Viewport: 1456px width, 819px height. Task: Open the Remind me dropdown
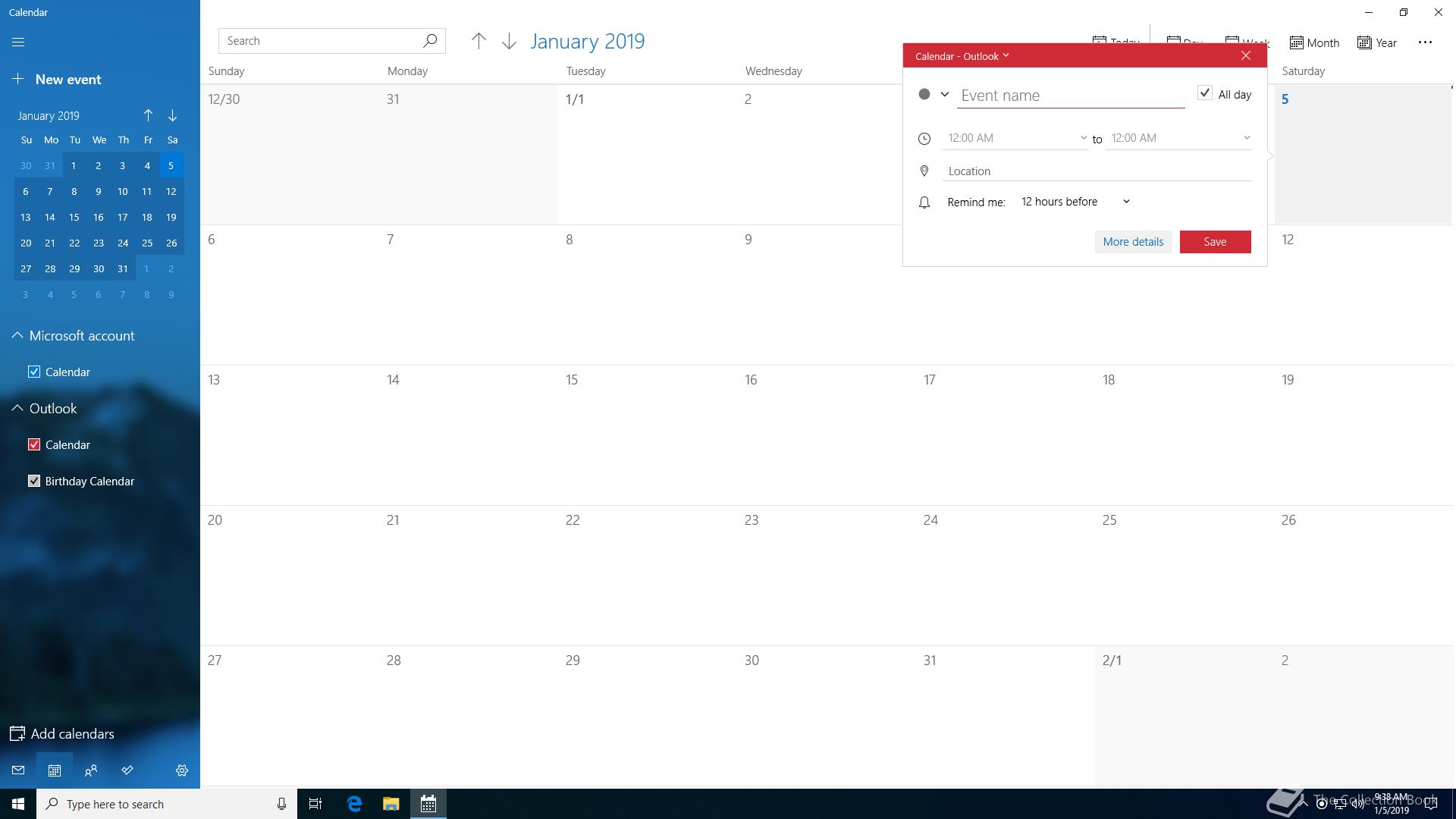click(x=1075, y=202)
